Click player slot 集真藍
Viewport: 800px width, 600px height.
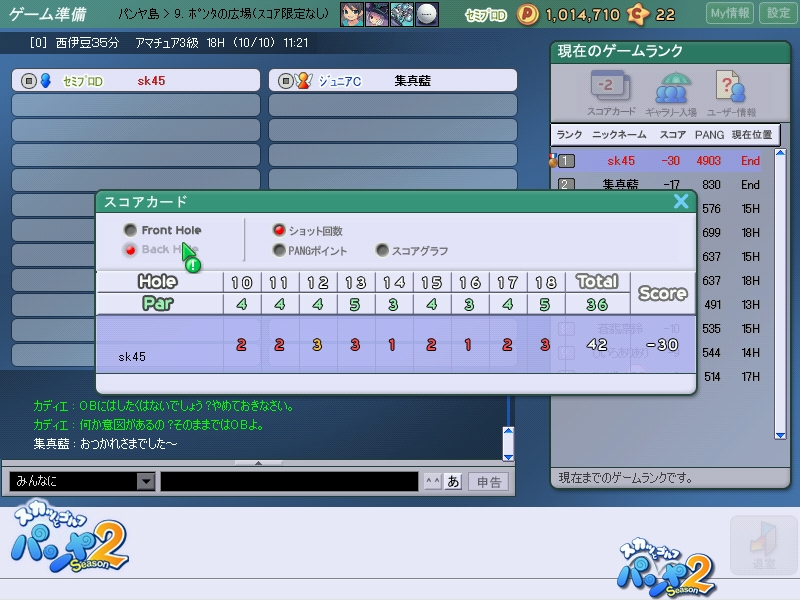click(x=393, y=81)
